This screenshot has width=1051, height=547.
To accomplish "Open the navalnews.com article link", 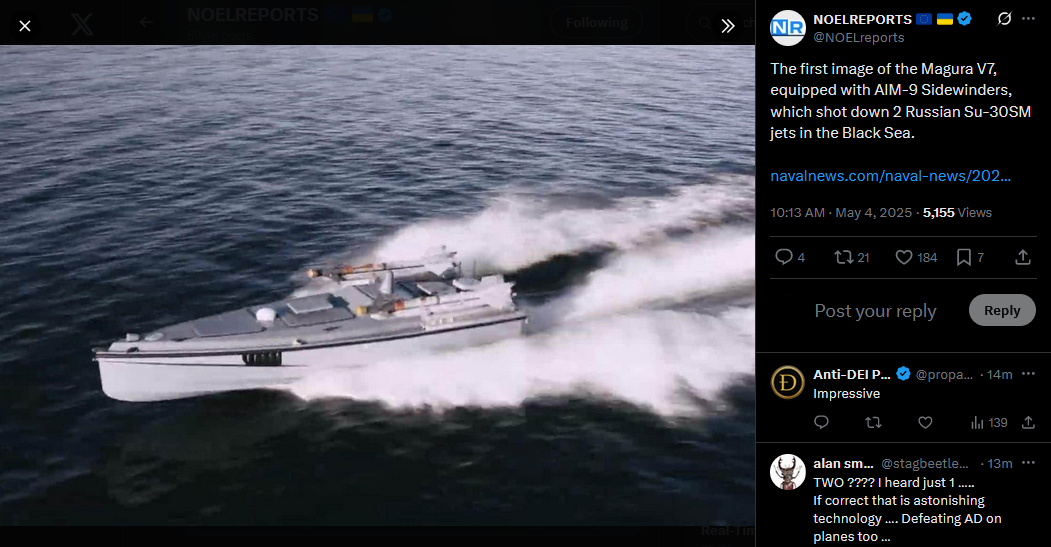I will tap(890, 176).
